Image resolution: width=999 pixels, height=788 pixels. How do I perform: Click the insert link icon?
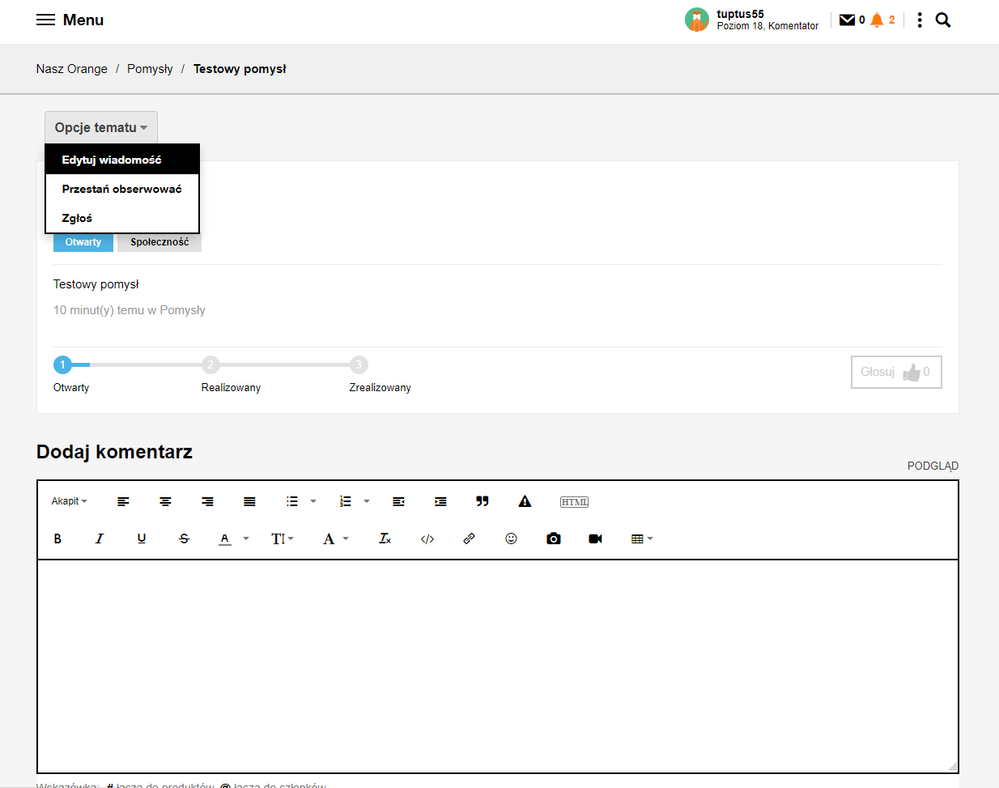click(469, 539)
